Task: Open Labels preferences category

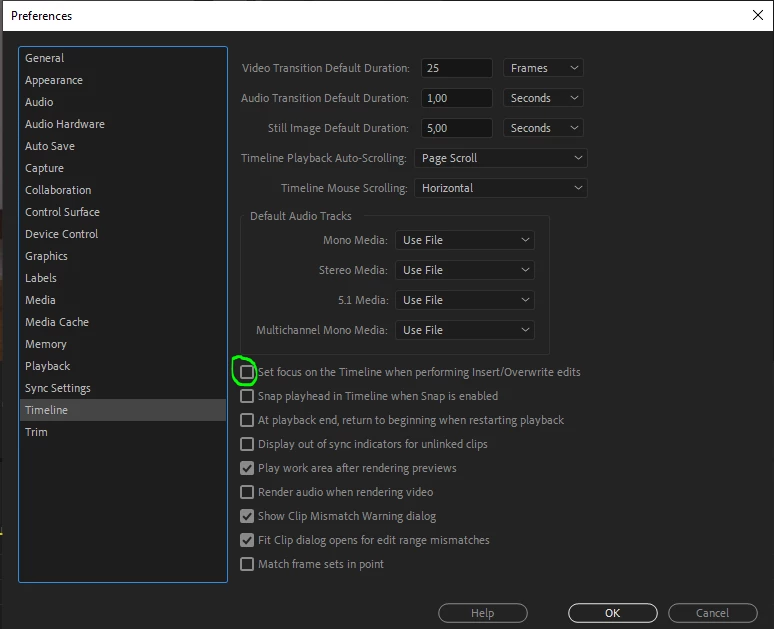Action: point(123,278)
